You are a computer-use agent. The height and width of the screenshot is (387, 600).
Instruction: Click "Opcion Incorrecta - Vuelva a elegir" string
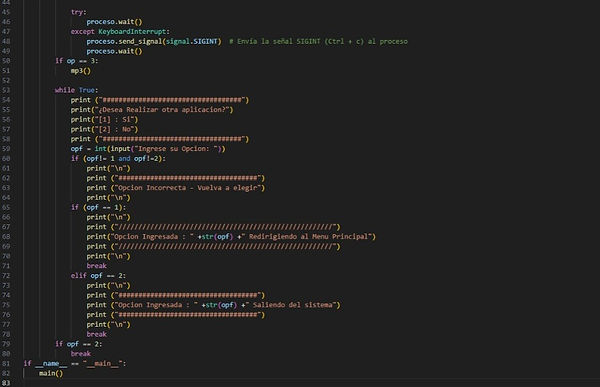188,188
